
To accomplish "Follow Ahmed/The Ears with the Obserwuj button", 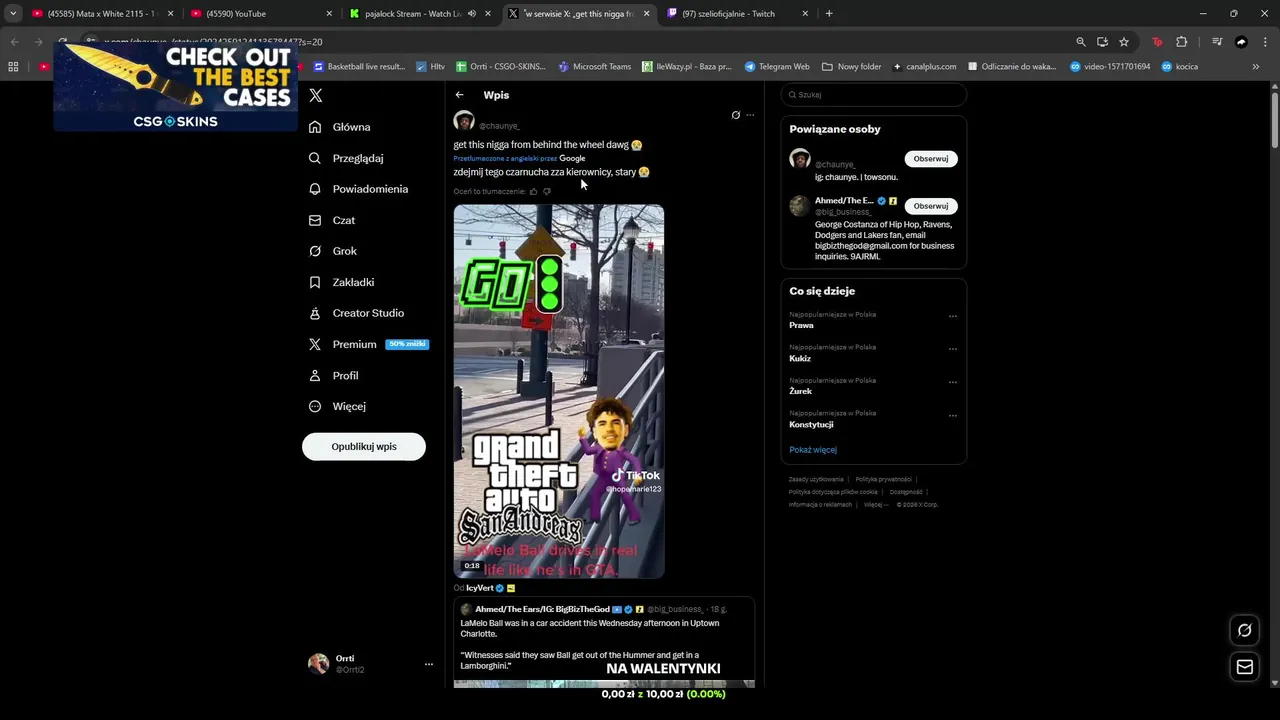I will (931, 206).
